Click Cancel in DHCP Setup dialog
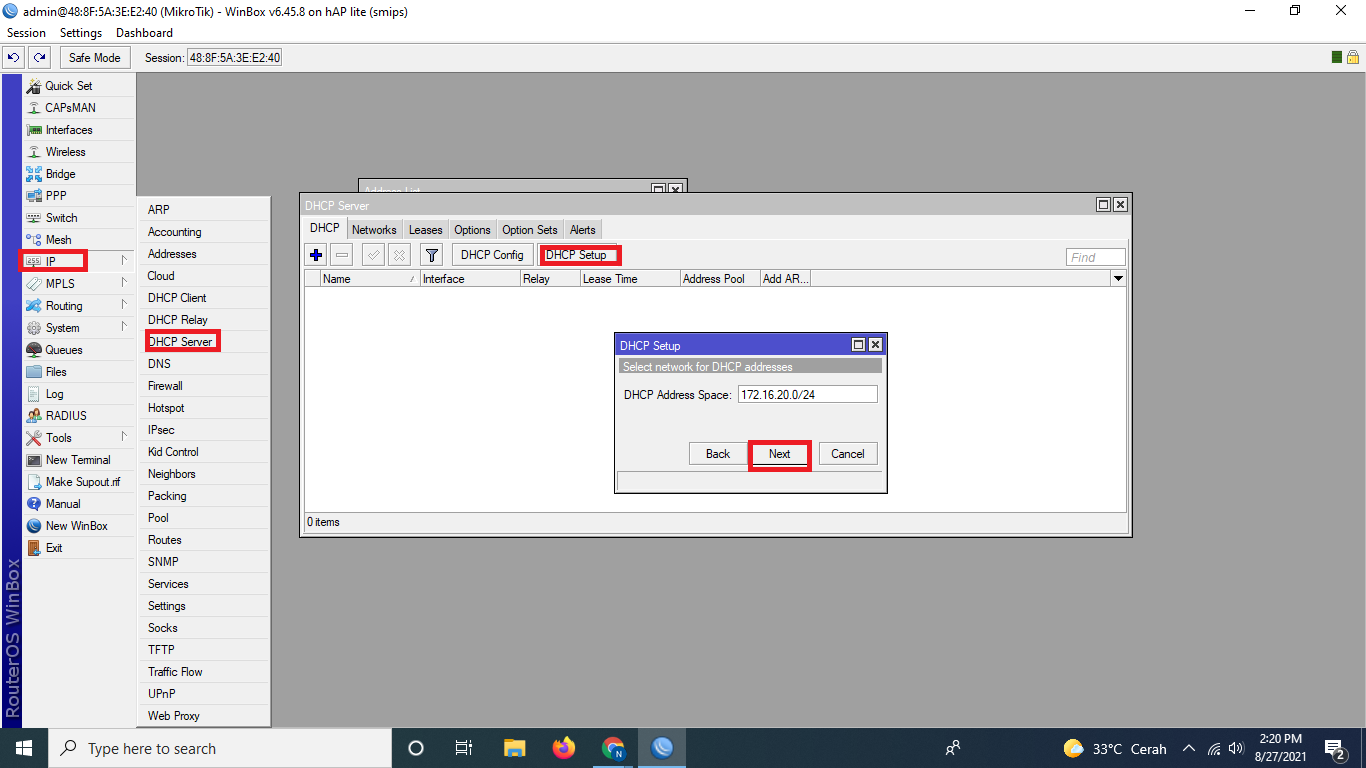The image size is (1366, 768). [x=848, y=454]
